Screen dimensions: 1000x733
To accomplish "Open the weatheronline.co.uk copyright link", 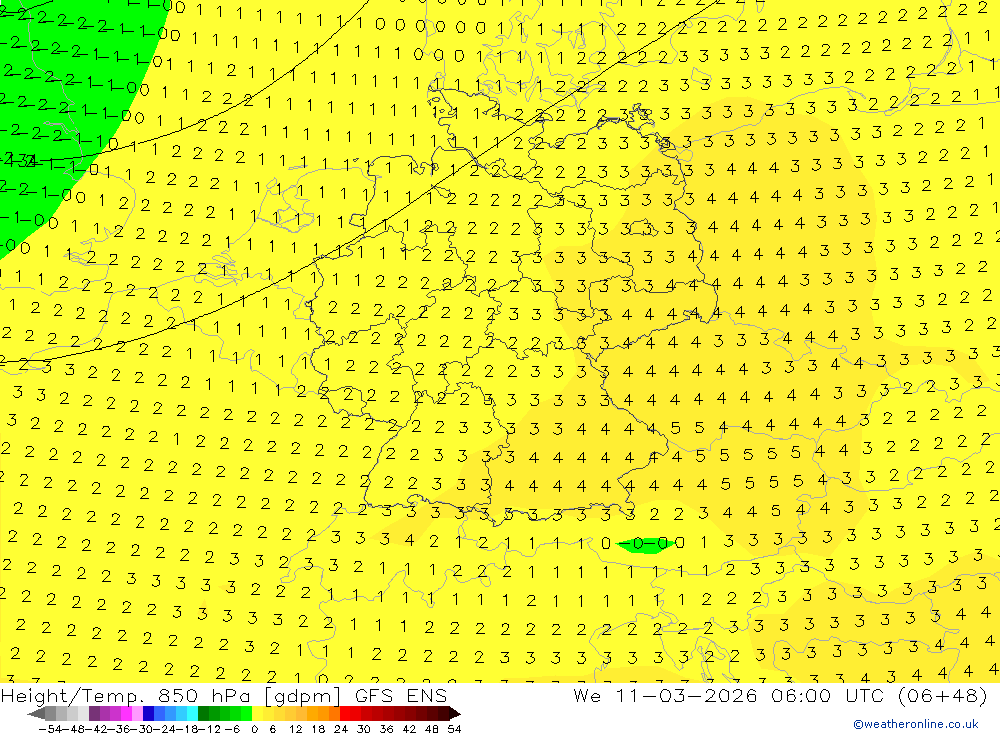I will pyautogui.click(x=916, y=724).
